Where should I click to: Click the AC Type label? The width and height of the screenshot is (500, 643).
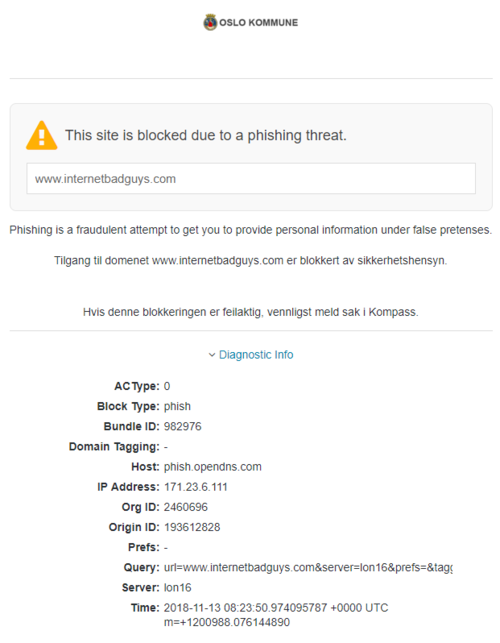coord(137,386)
